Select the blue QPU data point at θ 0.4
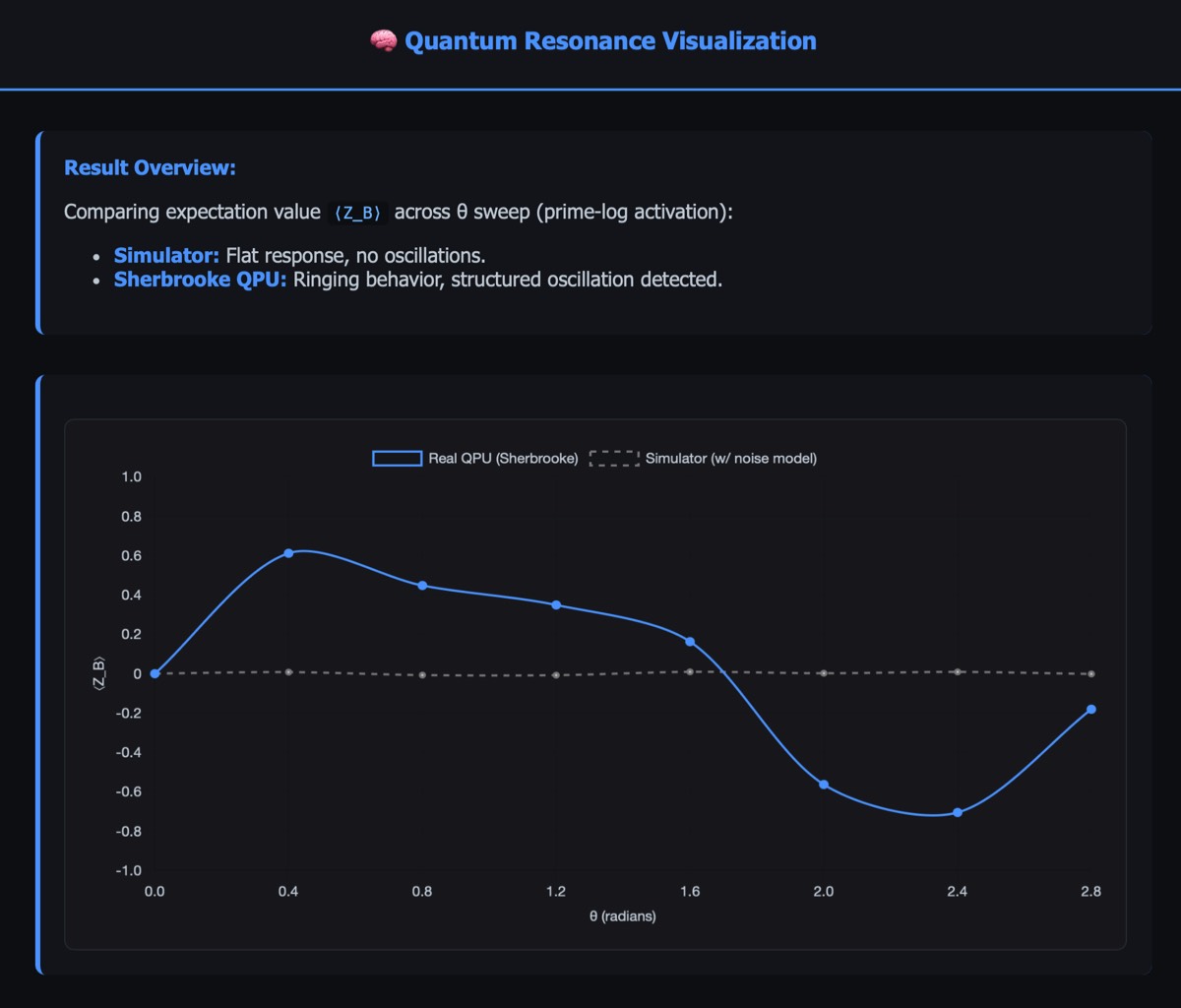Viewport: 1181px width, 1008px height. [288, 553]
